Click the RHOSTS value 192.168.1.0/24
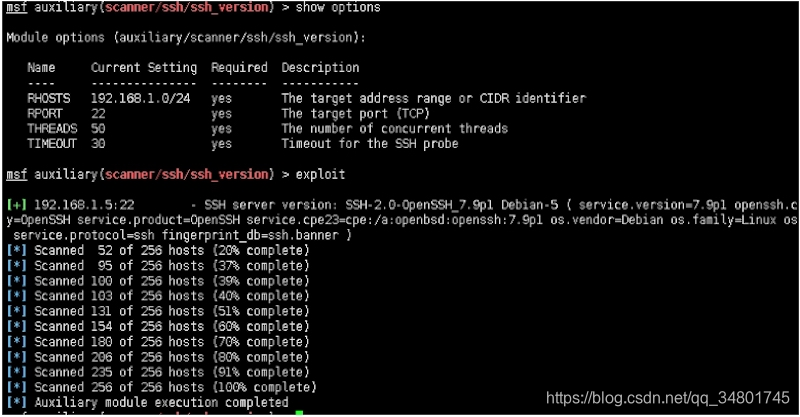Viewport: 800px width, 417px height. click(x=140, y=98)
